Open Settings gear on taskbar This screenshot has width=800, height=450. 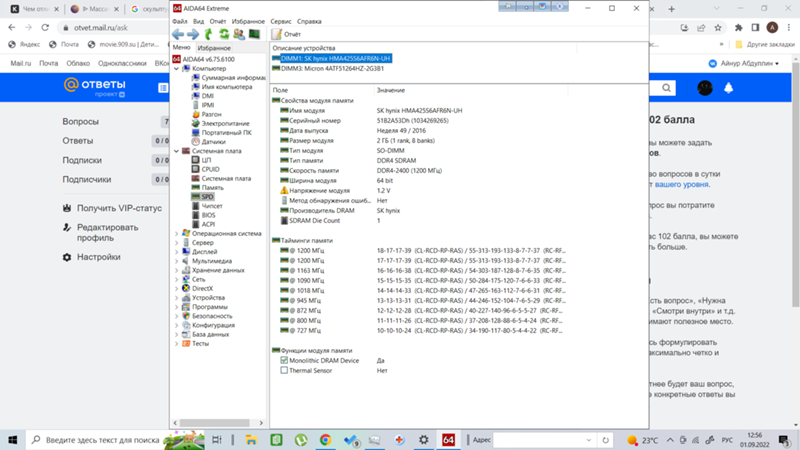pyautogui.click(x=423, y=440)
